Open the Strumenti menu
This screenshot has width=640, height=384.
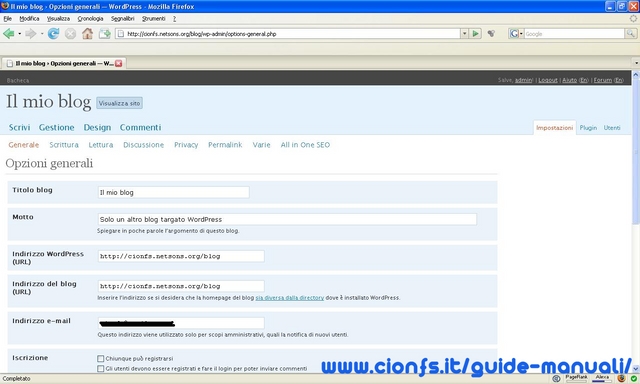tap(153, 18)
